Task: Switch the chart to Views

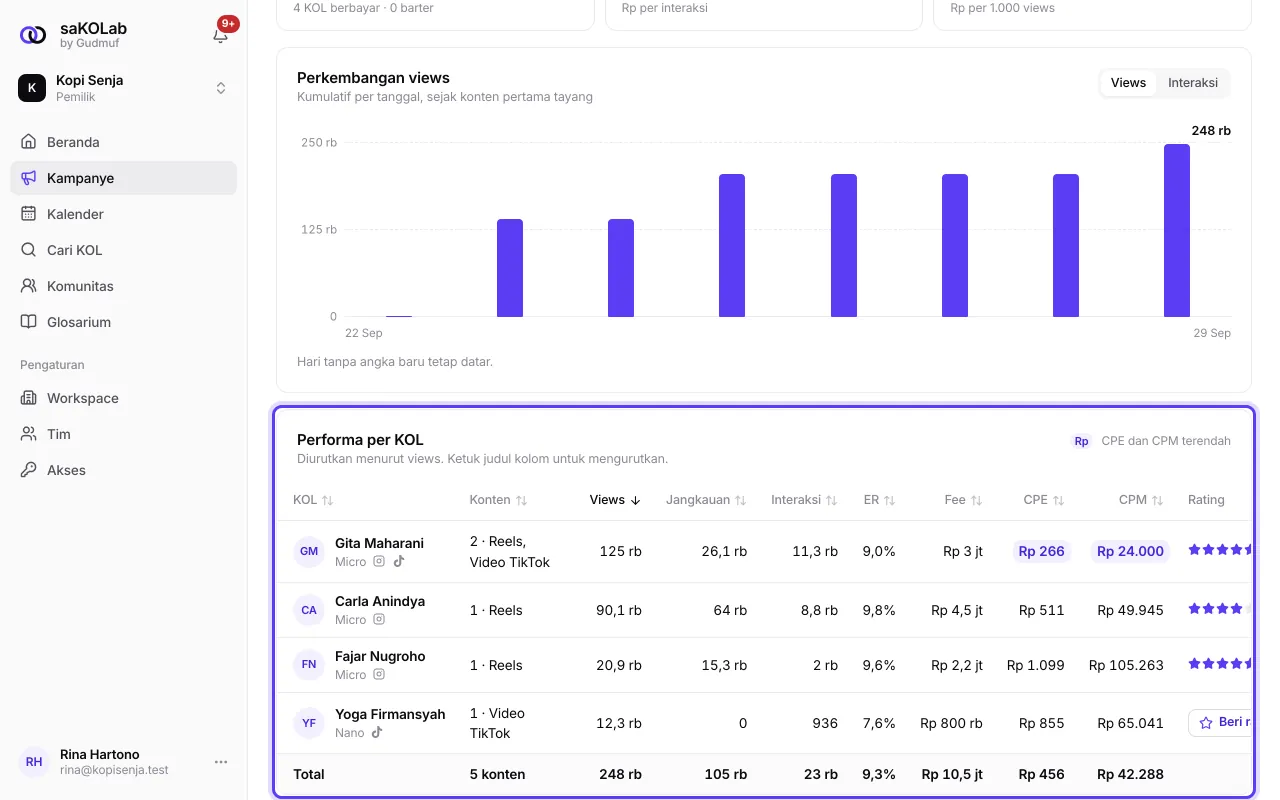Action: tap(1128, 83)
